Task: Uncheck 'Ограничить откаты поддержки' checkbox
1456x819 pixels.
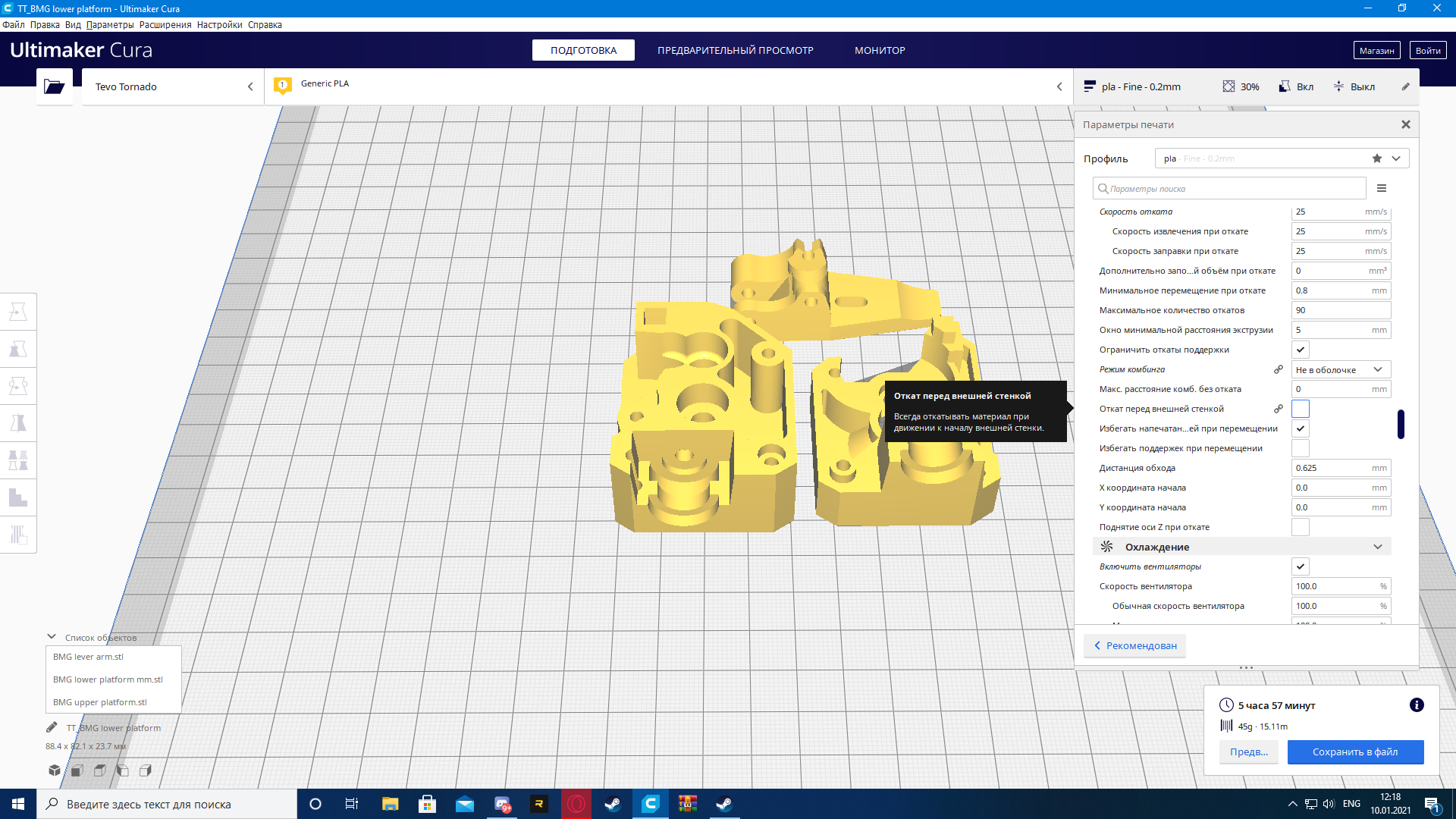Action: point(1300,350)
